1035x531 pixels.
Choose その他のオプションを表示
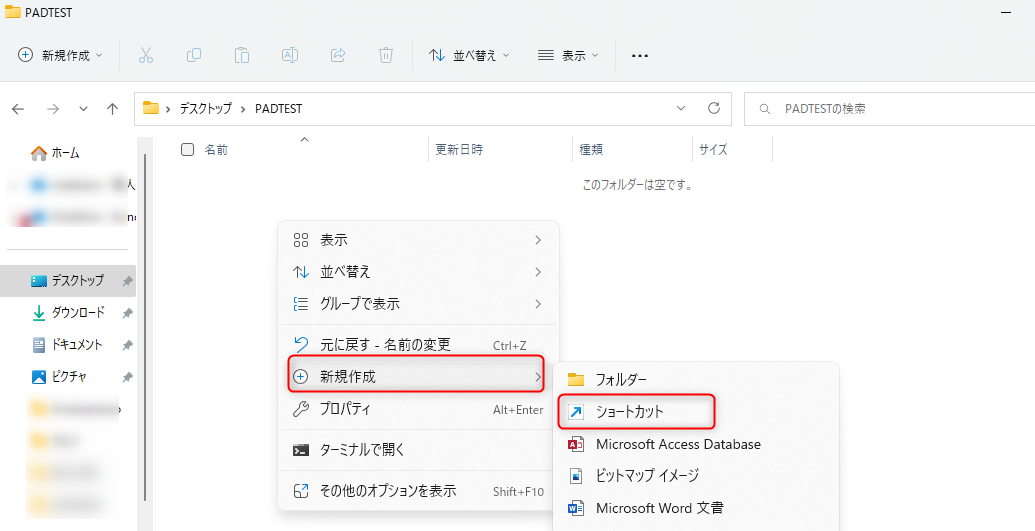[419, 491]
